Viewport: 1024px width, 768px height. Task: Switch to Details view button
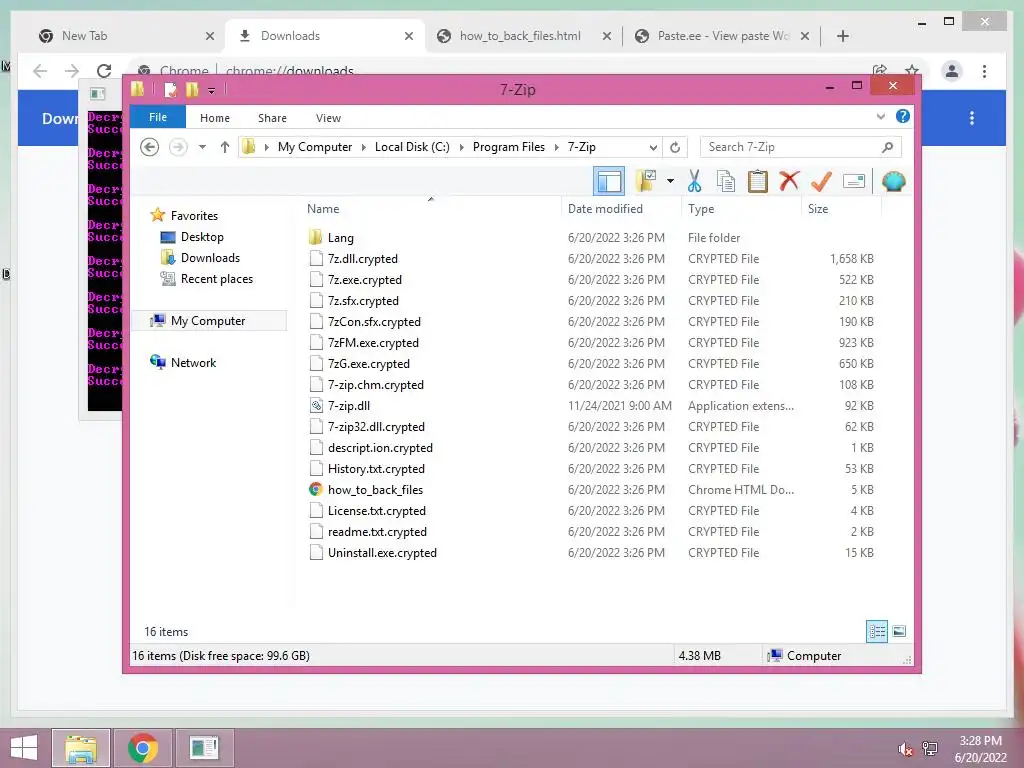877,632
